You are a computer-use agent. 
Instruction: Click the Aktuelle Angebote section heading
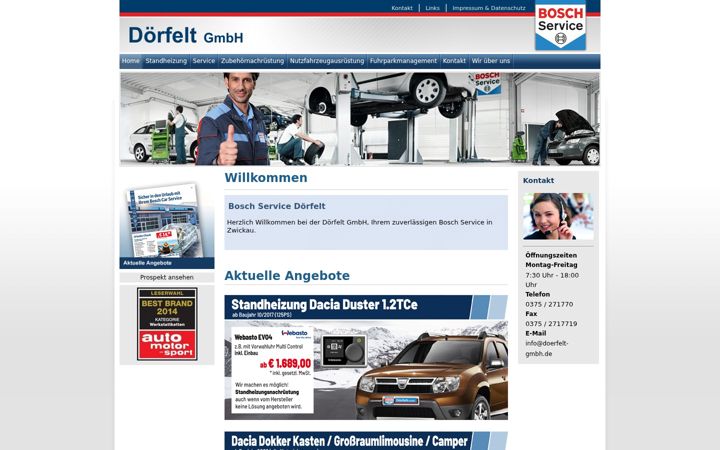pyautogui.click(x=287, y=276)
